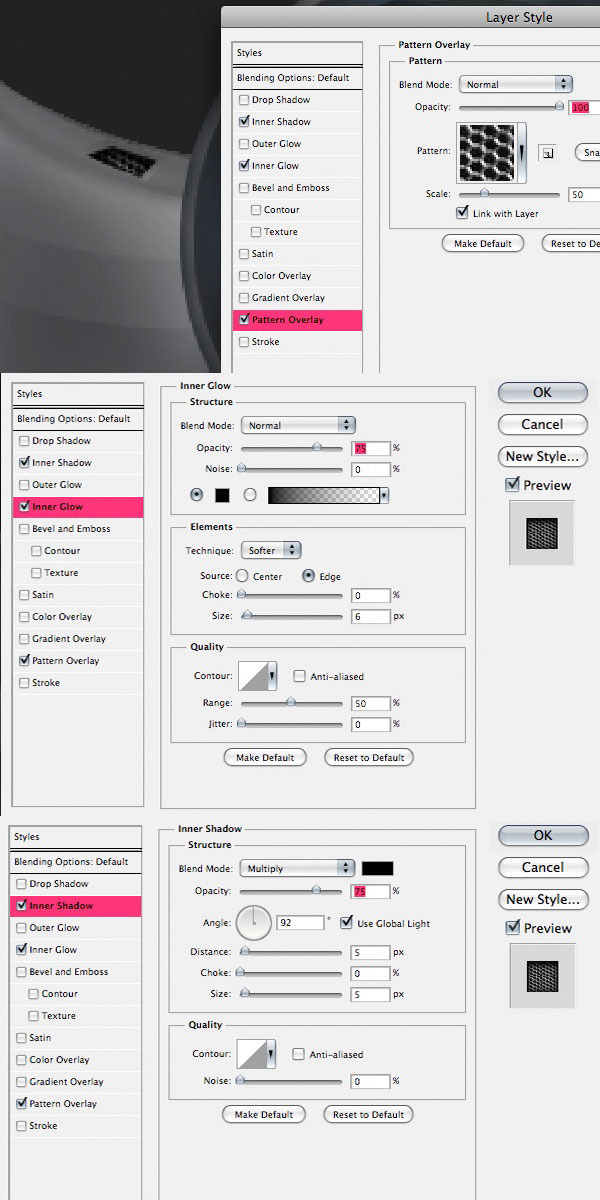Click the Angle dial in Inner Shadow
The width and height of the screenshot is (600, 1200).
coord(254,923)
